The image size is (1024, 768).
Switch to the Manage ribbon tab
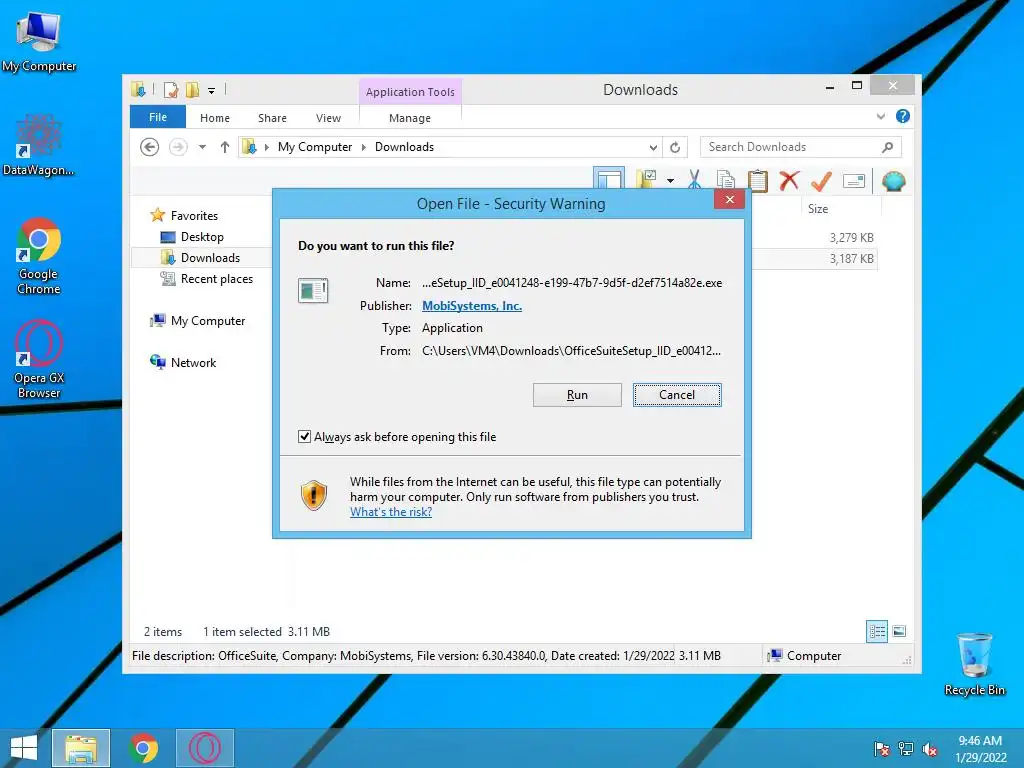coord(409,118)
